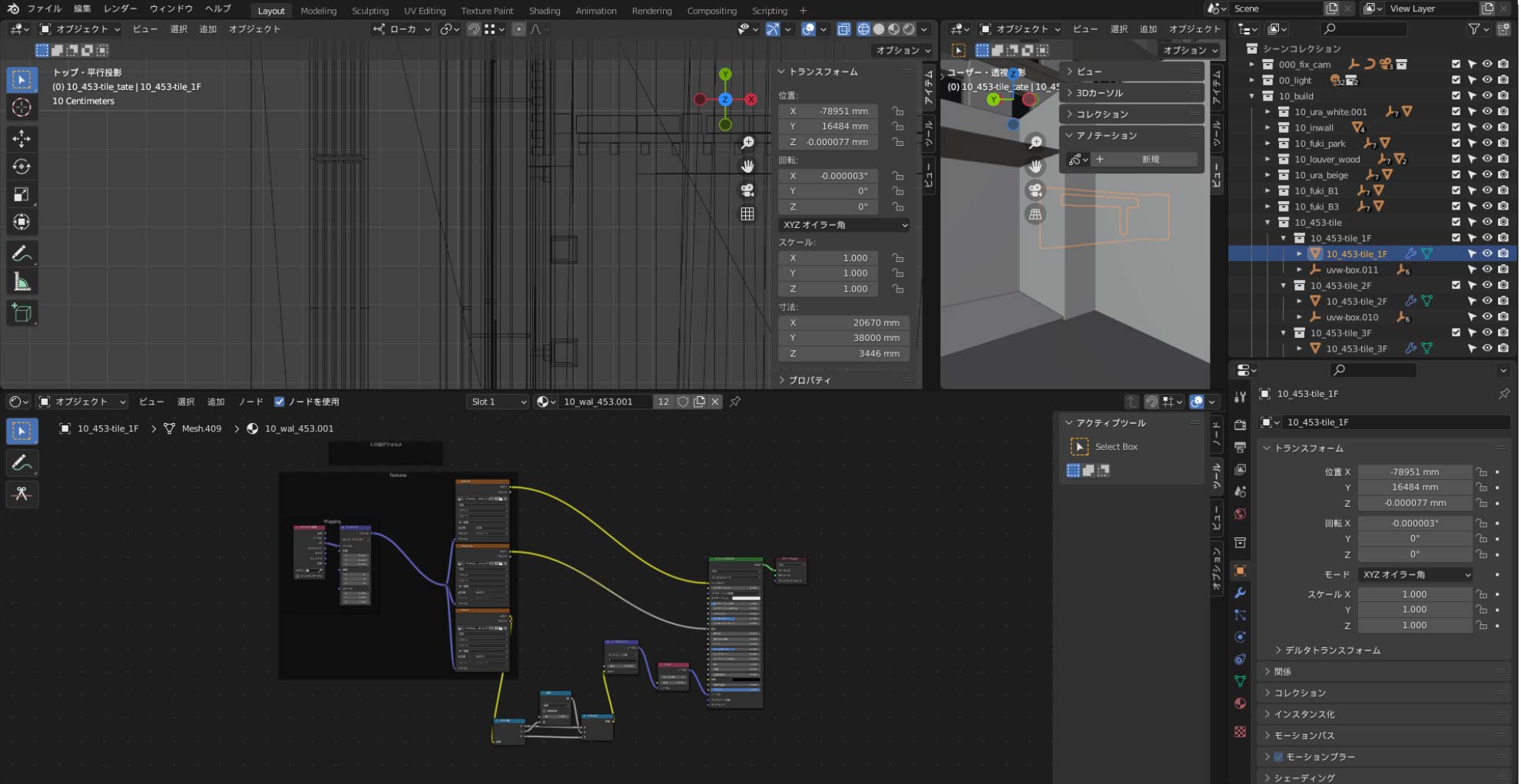
Task: Expand the 10_fuki_B1 collection
Action: (1267, 190)
